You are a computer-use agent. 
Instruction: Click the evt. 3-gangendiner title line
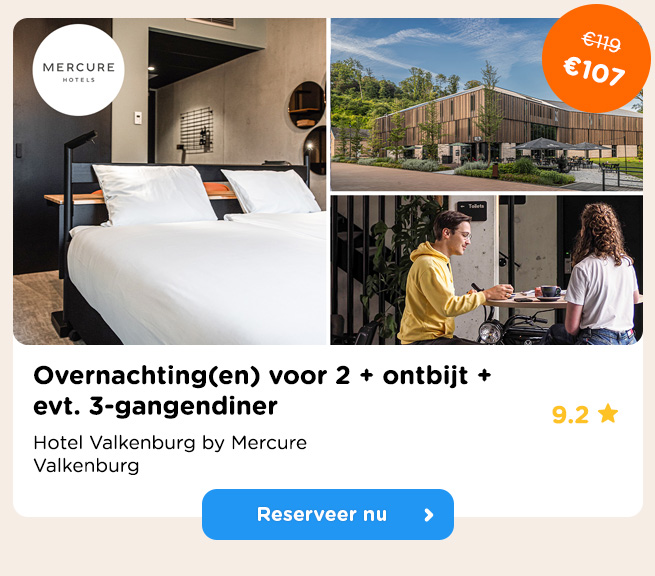point(155,406)
